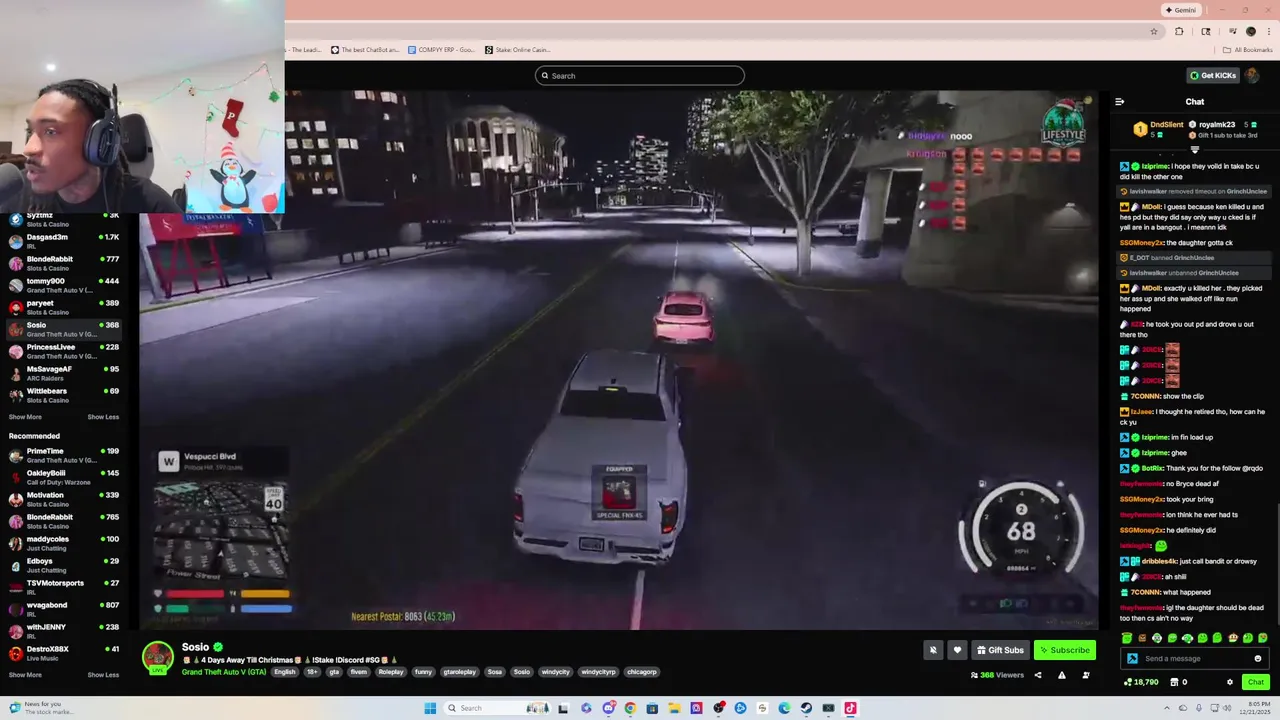The width and height of the screenshot is (1280, 720).
Task: Focus the Kick search bar
Action: (x=640, y=76)
